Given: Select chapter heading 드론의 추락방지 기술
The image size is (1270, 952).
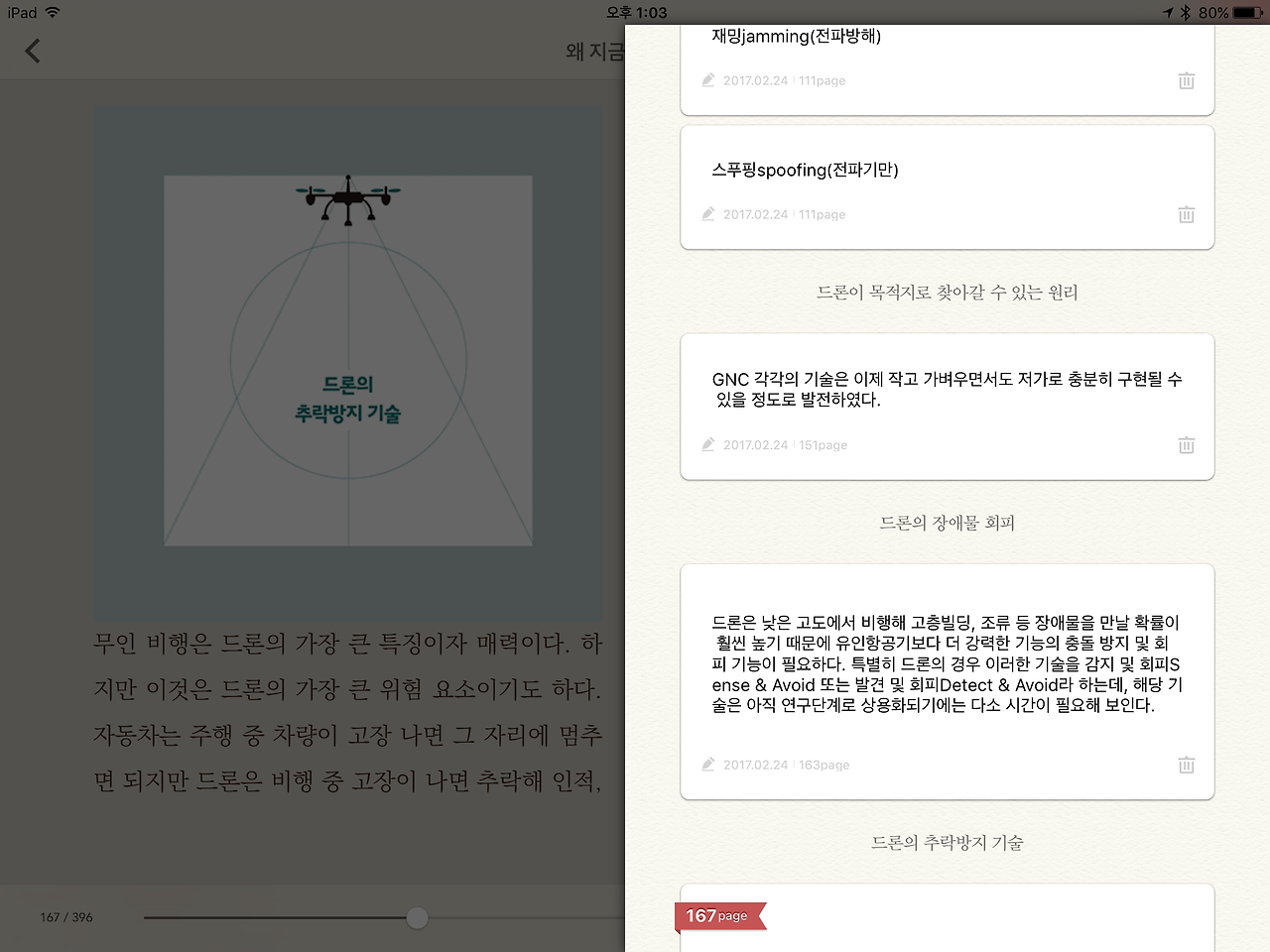Looking at the screenshot, I should [948, 843].
